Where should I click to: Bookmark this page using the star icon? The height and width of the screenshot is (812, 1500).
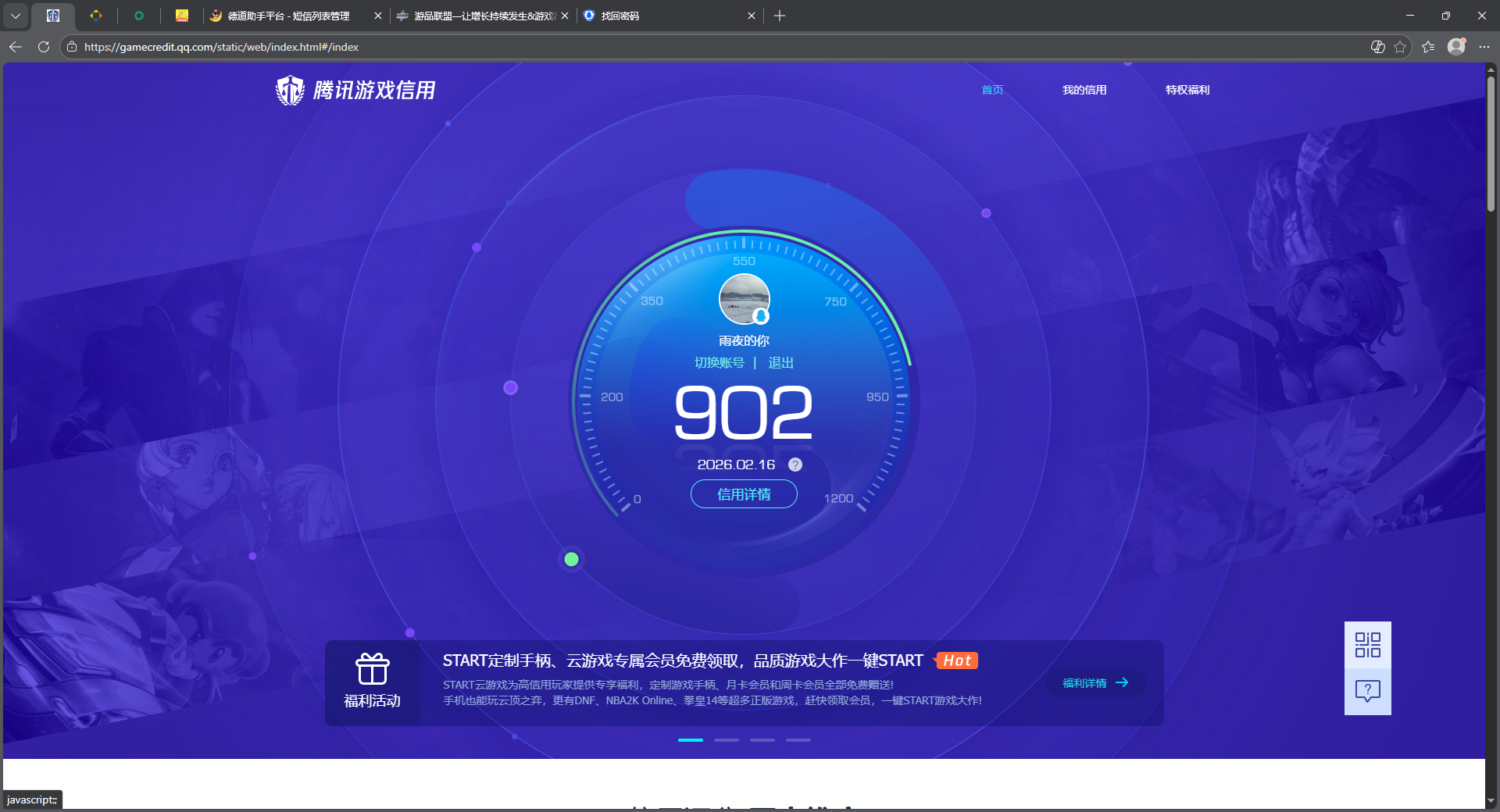(x=1400, y=47)
